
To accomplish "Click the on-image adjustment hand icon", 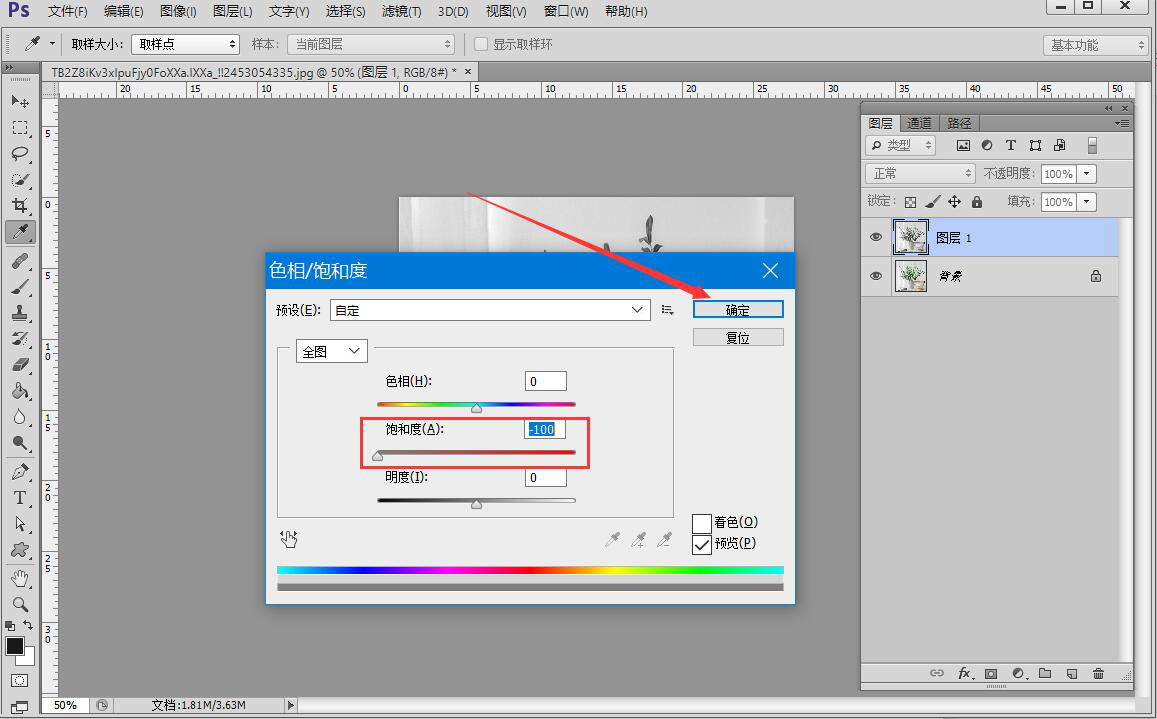I will (289, 540).
